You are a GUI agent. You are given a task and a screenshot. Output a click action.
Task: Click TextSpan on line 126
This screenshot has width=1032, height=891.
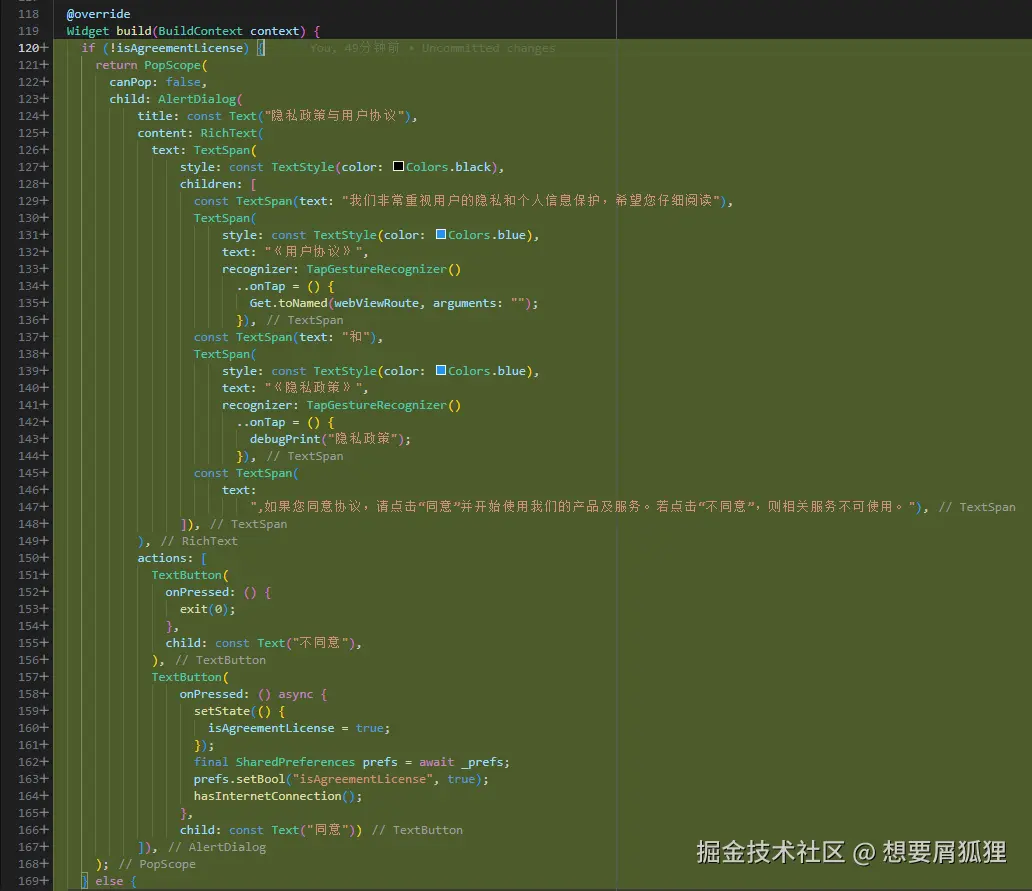click(x=222, y=150)
